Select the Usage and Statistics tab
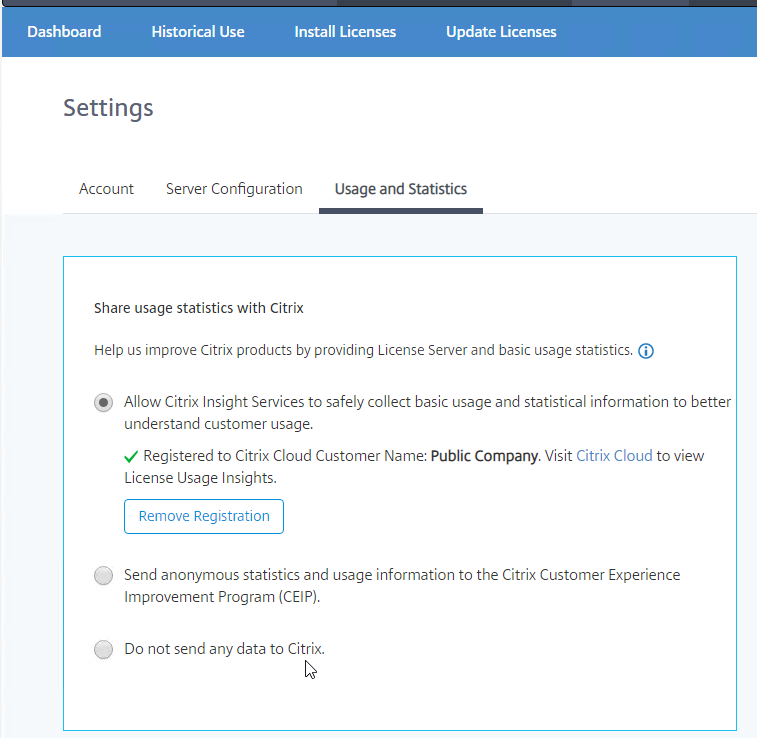Viewport: 757px width, 738px height. tap(401, 189)
